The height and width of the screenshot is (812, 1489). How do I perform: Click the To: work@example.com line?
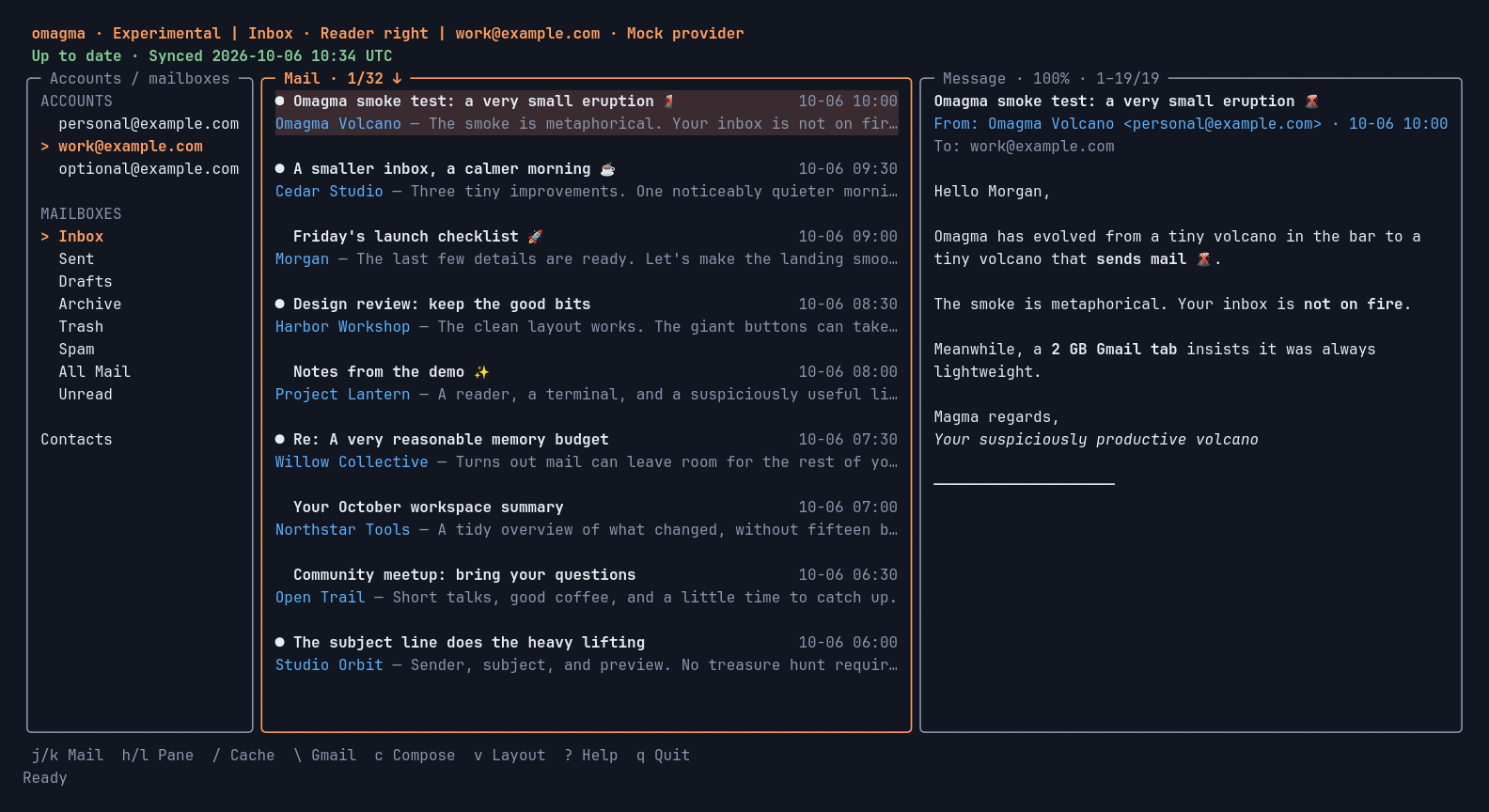(x=1024, y=147)
